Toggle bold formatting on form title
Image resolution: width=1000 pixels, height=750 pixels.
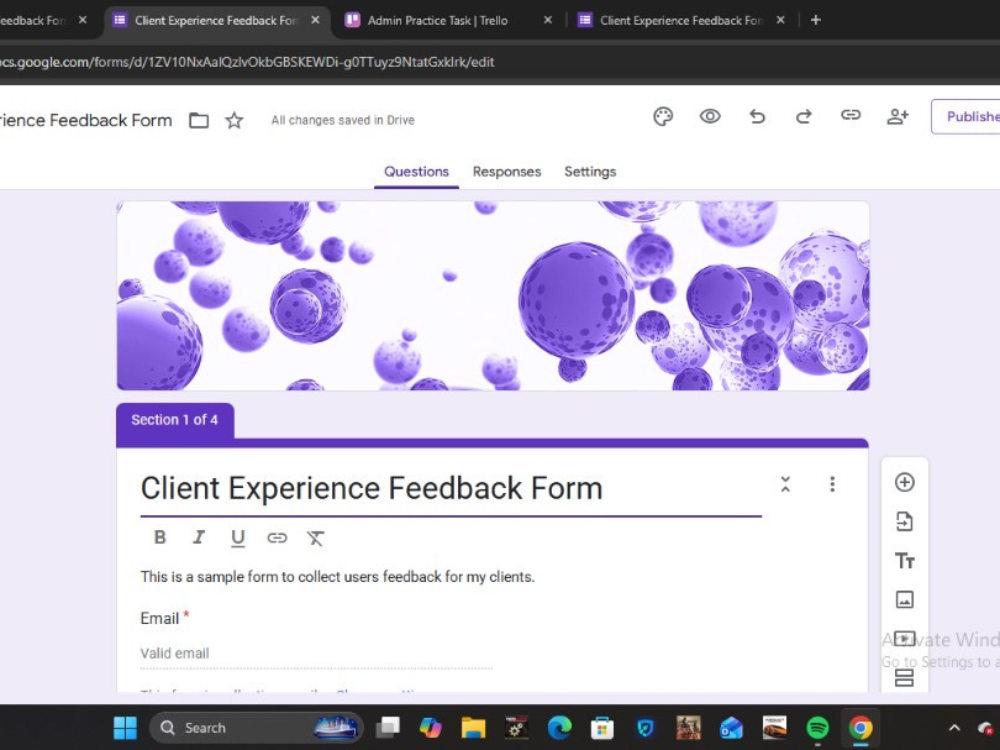click(160, 537)
